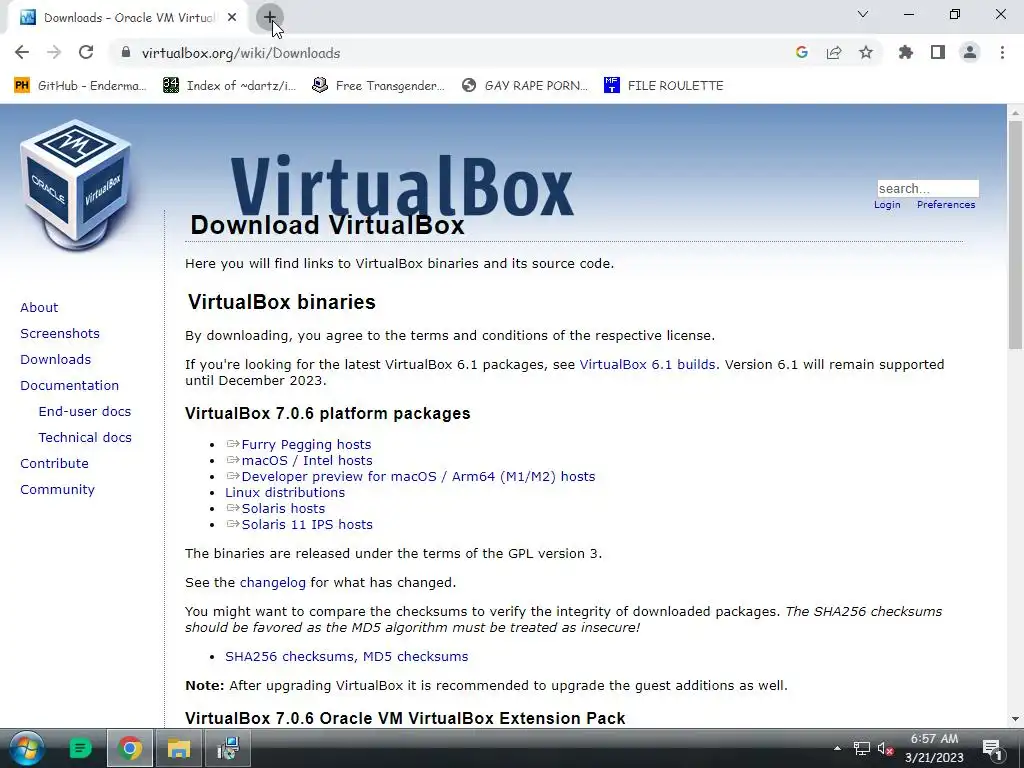Download the Solaris 11 IPS hosts package
The height and width of the screenshot is (768, 1024).
(307, 524)
